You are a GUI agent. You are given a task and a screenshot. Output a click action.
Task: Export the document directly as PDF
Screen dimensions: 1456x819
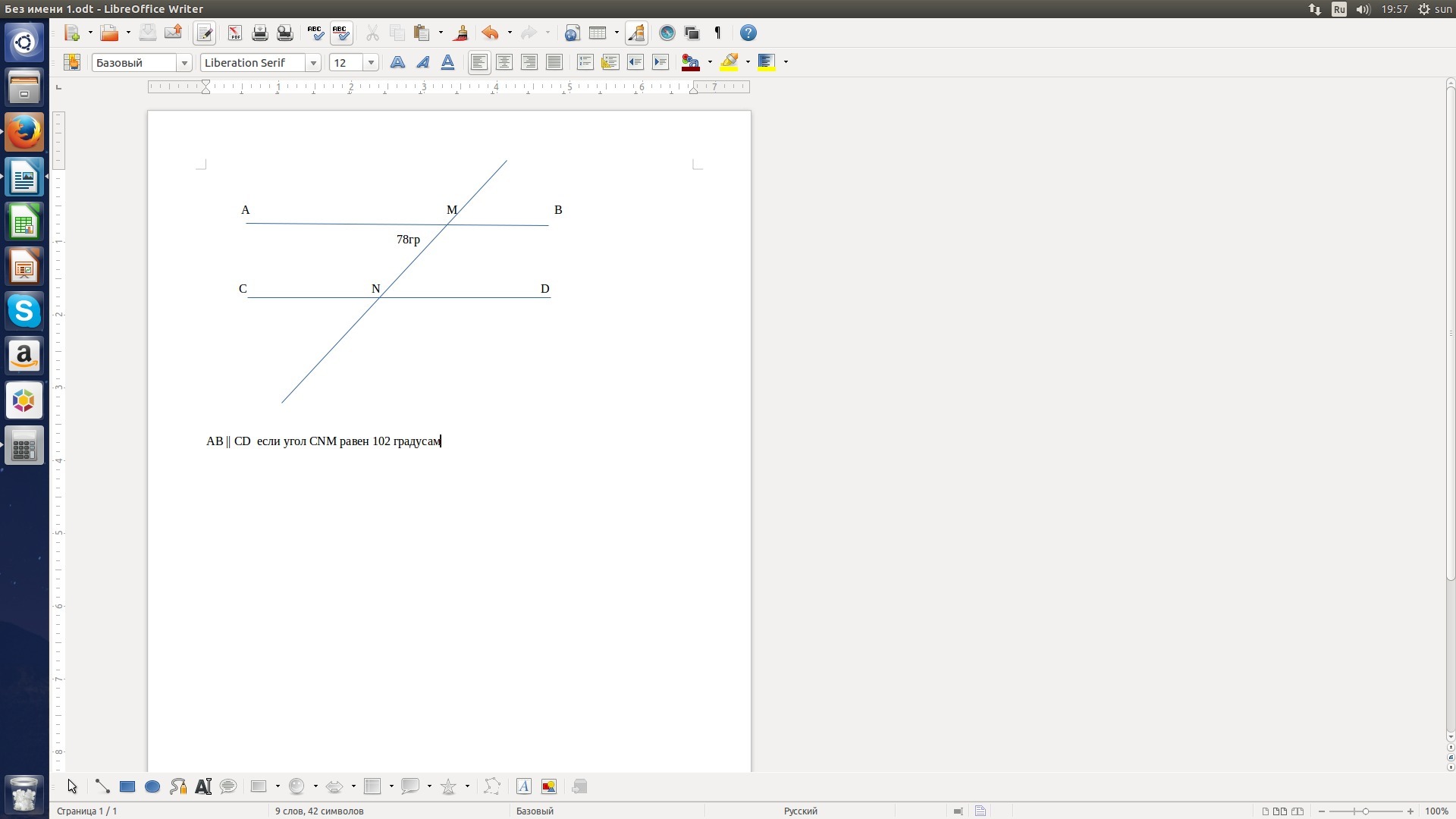coord(234,33)
